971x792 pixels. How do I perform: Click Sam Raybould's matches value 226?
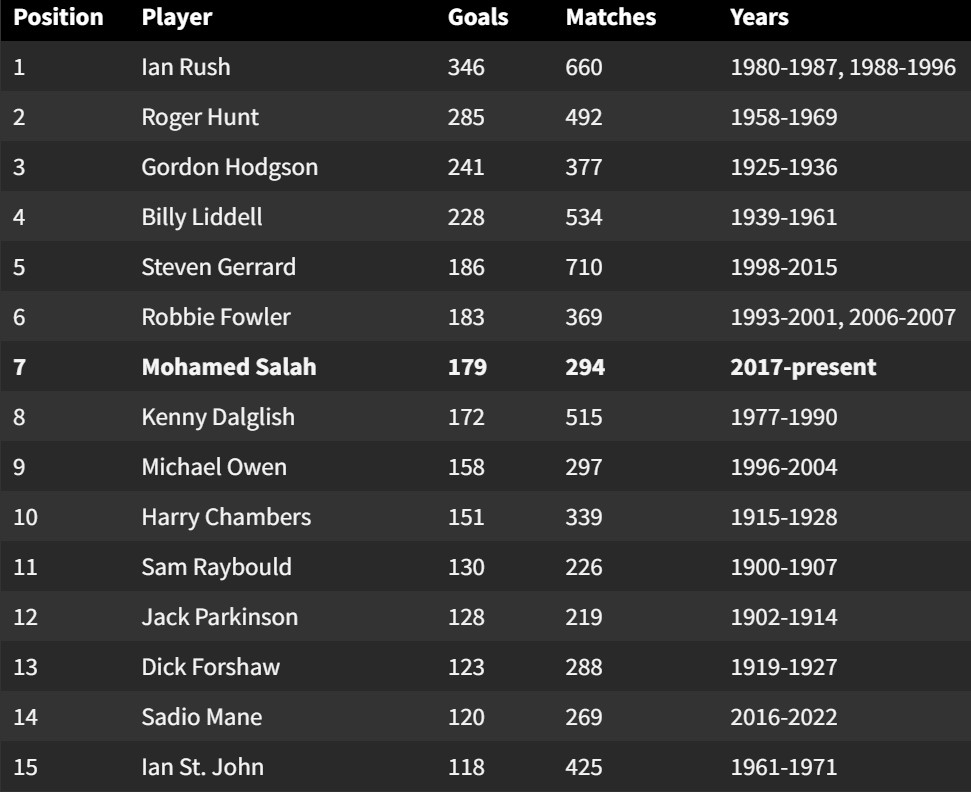point(584,567)
